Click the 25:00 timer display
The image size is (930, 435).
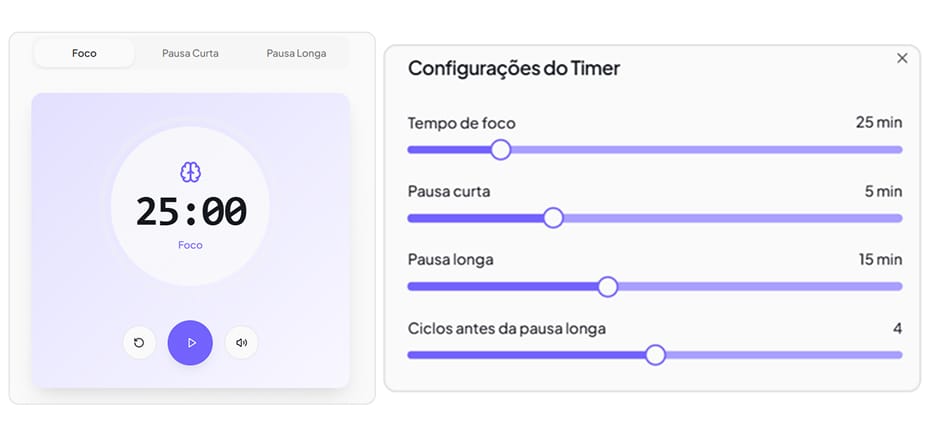pos(191,211)
